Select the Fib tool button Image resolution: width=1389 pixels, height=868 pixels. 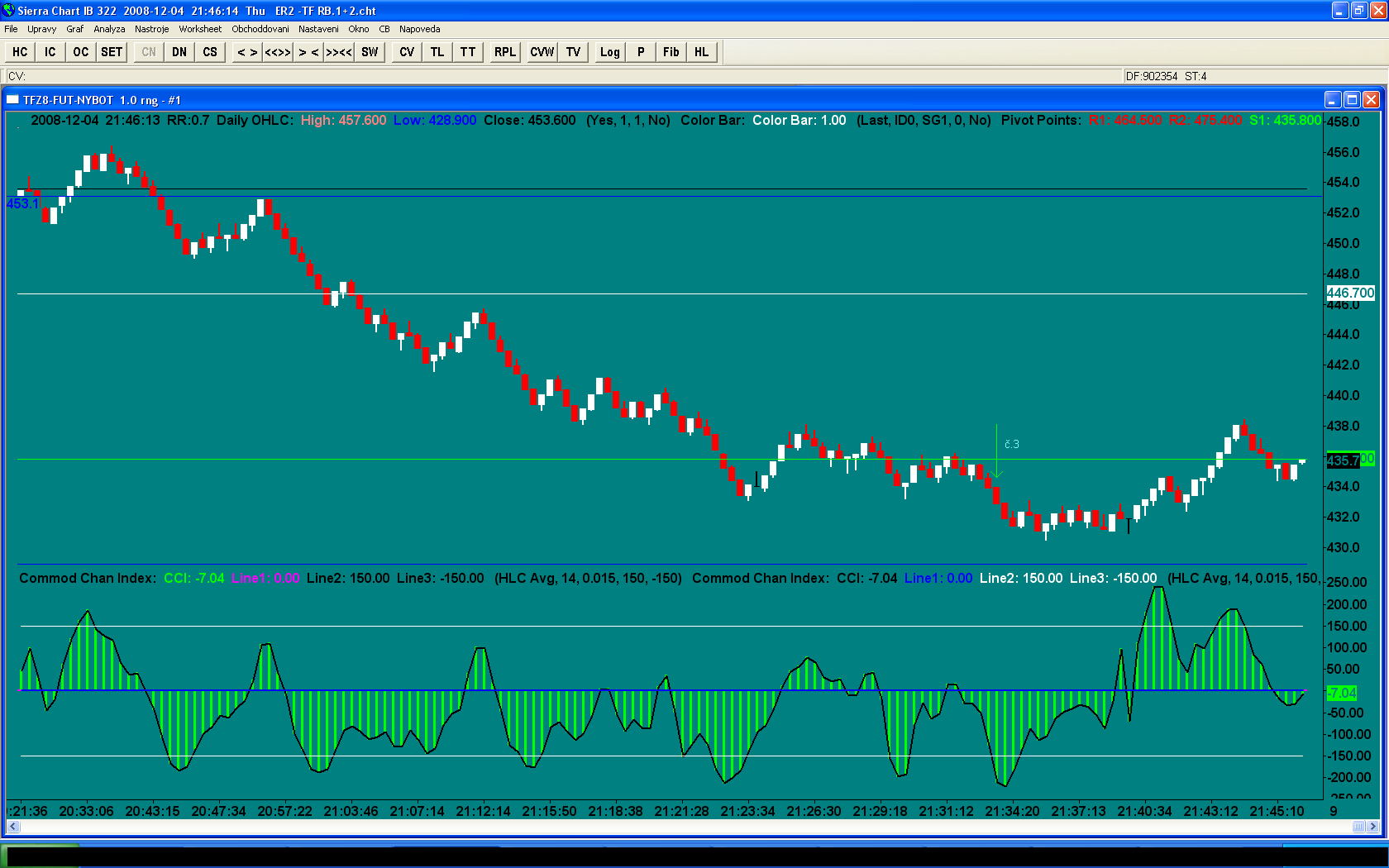pyautogui.click(x=671, y=52)
